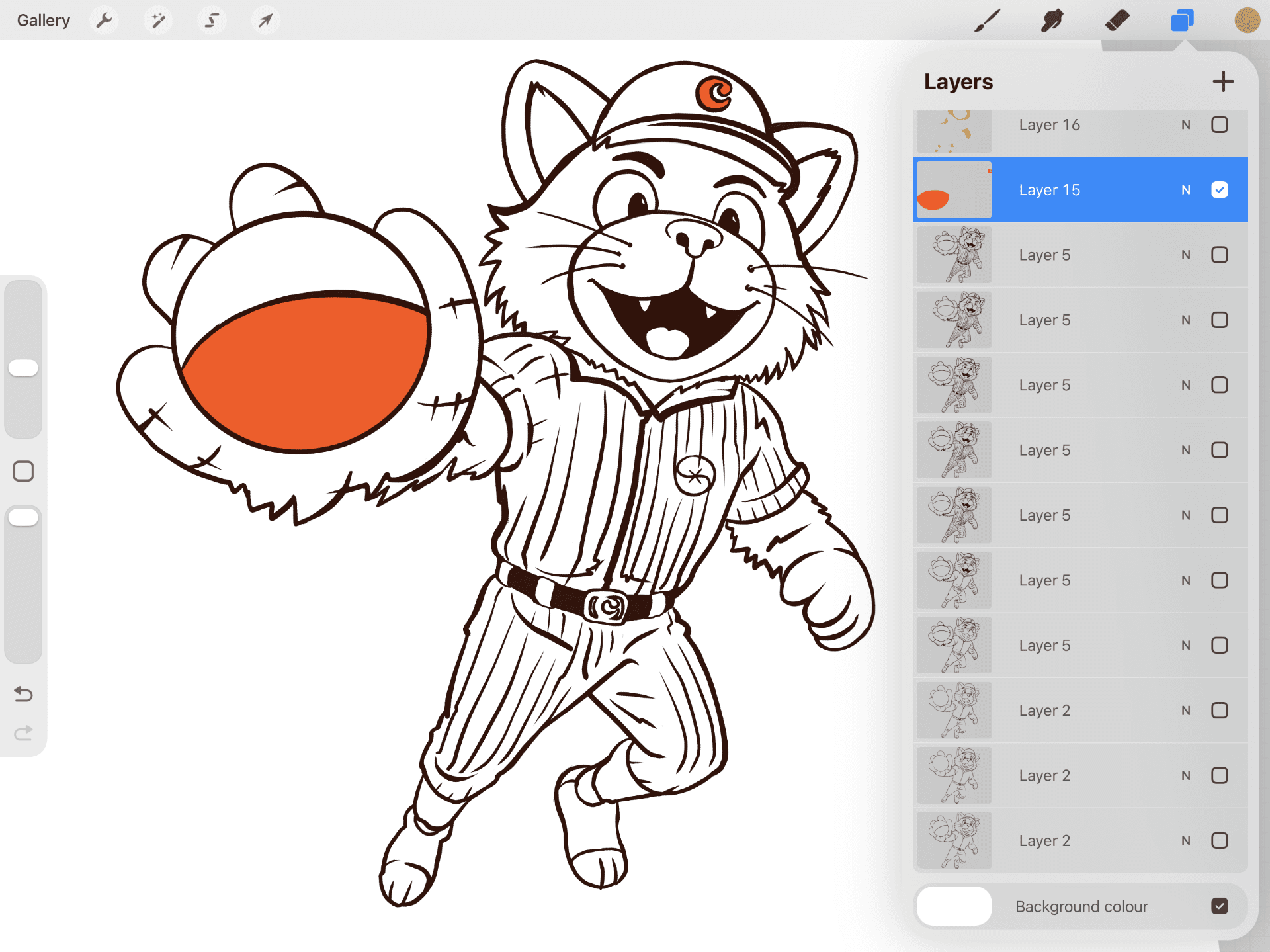The height and width of the screenshot is (952, 1270).
Task: Add a new layer with plus button
Action: (x=1223, y=81)
